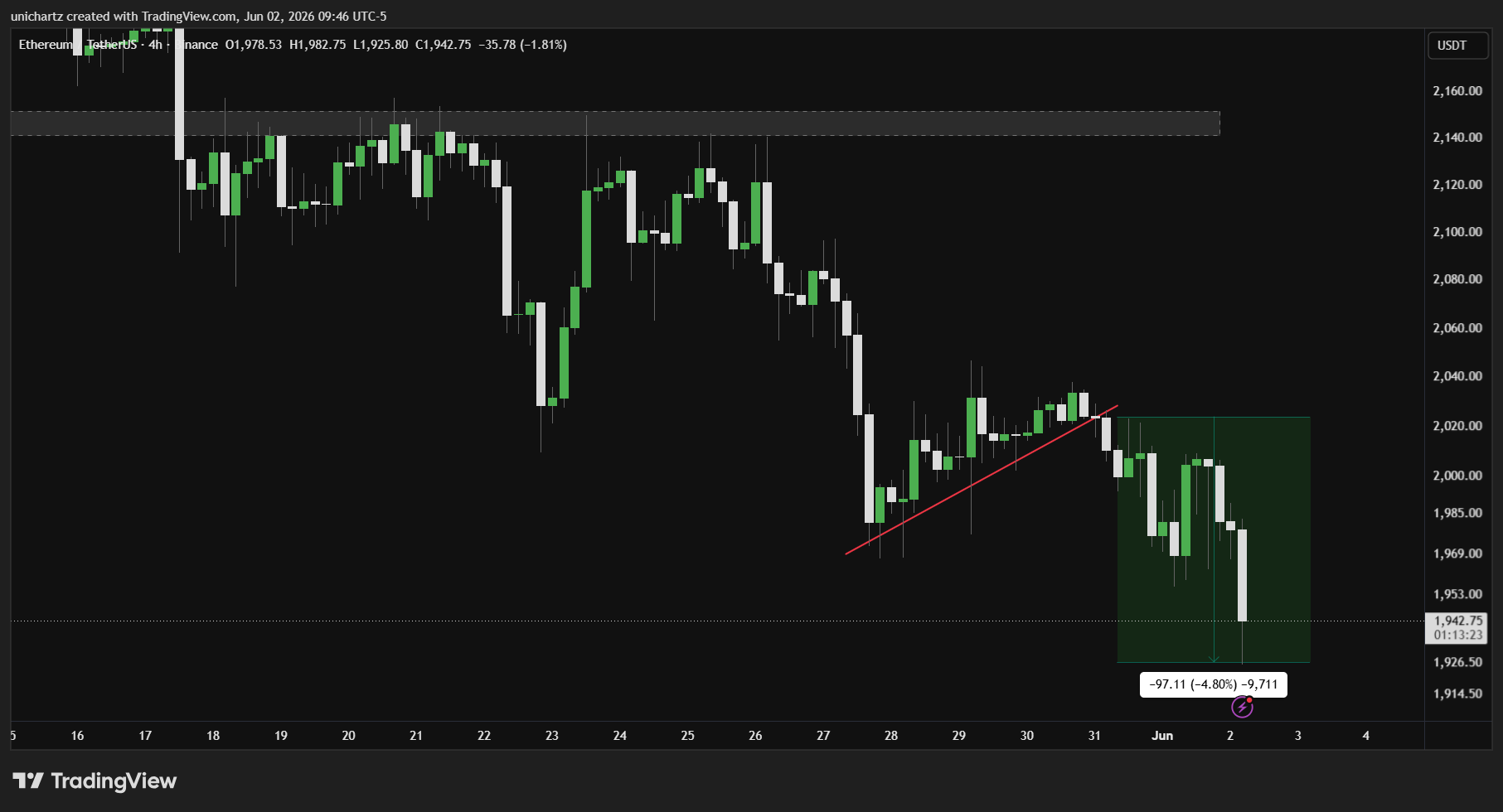Click date 23 on the time axis

[552, 736]
